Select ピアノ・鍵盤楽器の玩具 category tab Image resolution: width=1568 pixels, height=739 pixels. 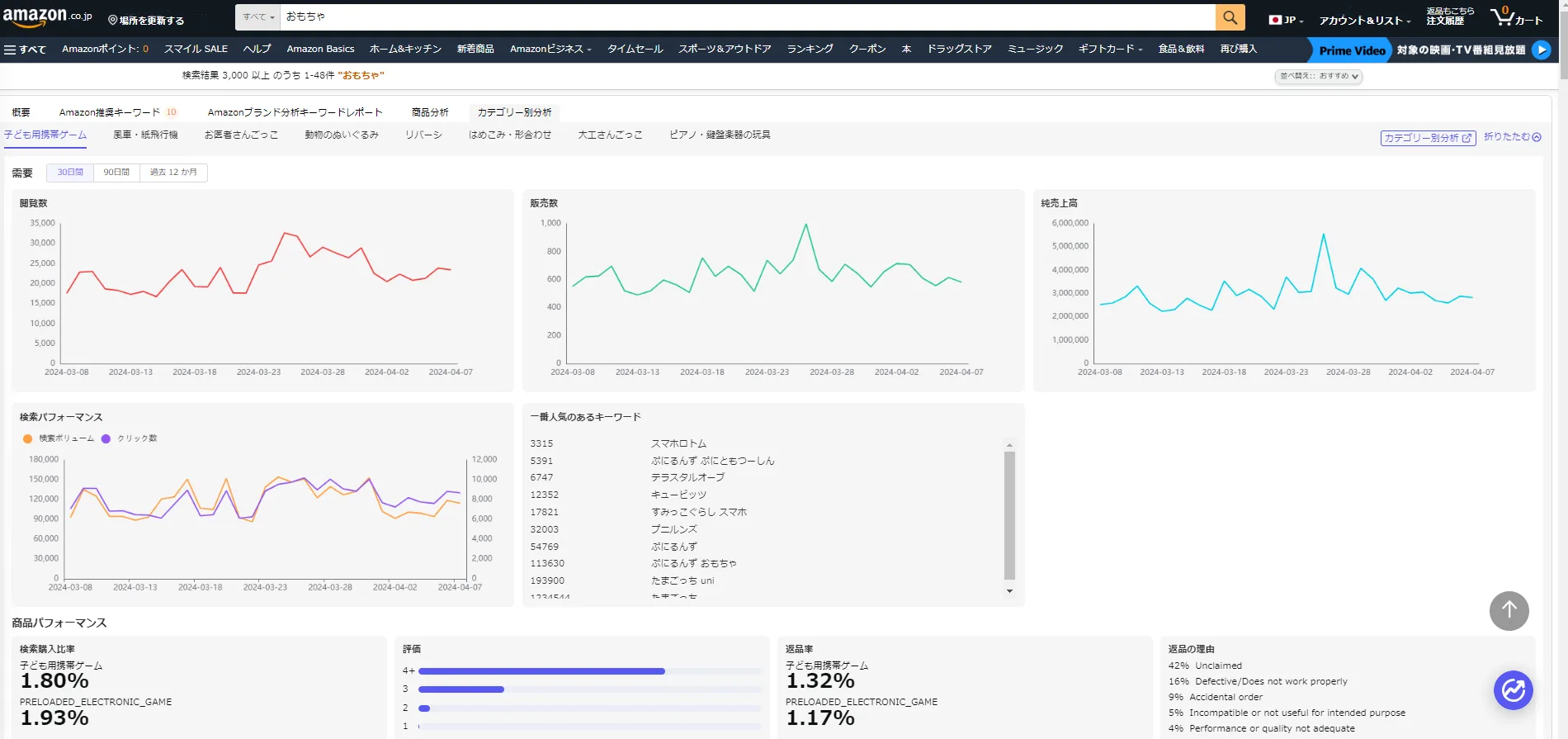click(720, 135)
